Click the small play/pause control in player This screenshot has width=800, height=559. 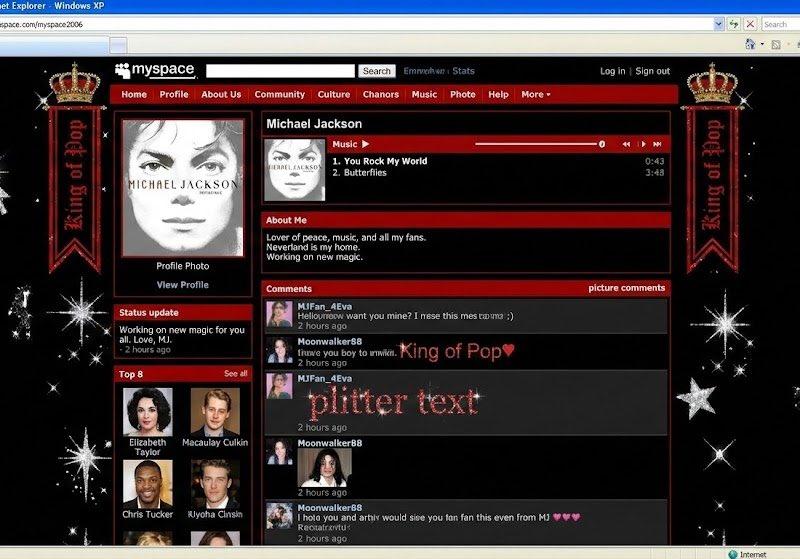(643, 144)
